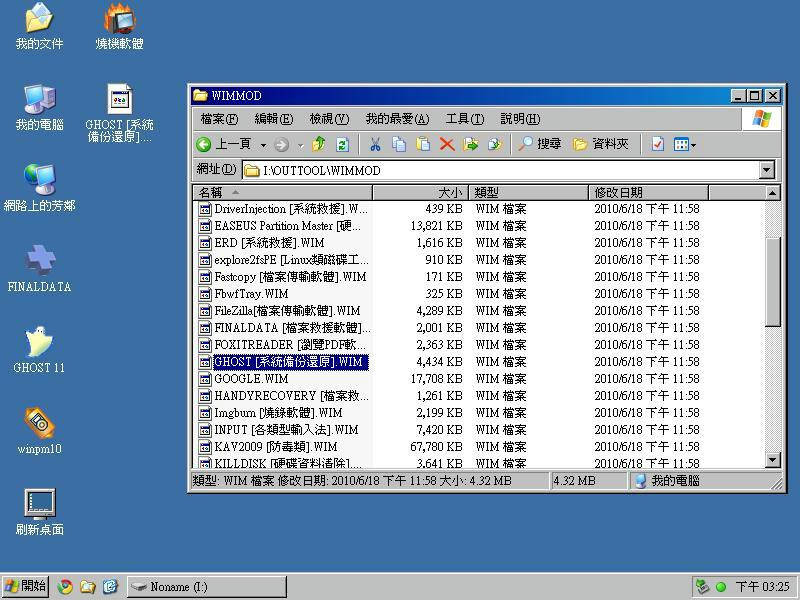The height and width of the screenshot is (600, 800).
Task: Open the folder icon in quick launch
Action: coord(88,587)
